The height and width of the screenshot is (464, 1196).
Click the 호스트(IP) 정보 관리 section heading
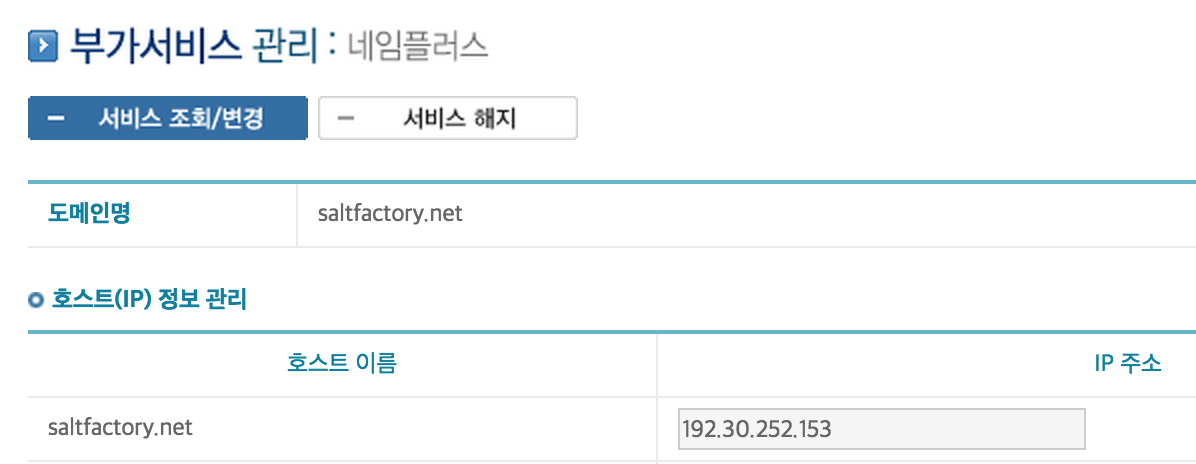[149, 299]
